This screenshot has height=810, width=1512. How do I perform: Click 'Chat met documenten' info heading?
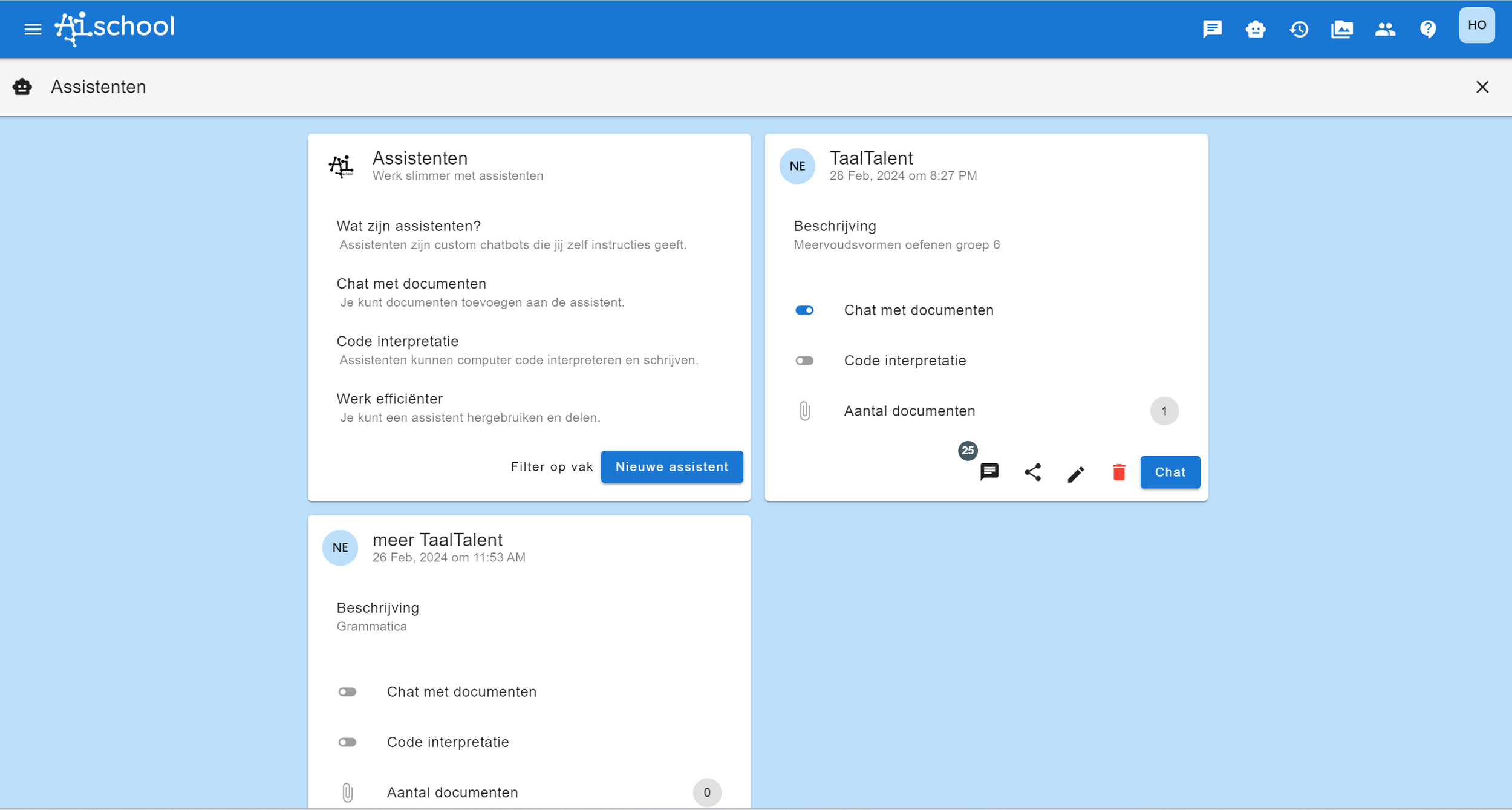click(x=411, y=284)
